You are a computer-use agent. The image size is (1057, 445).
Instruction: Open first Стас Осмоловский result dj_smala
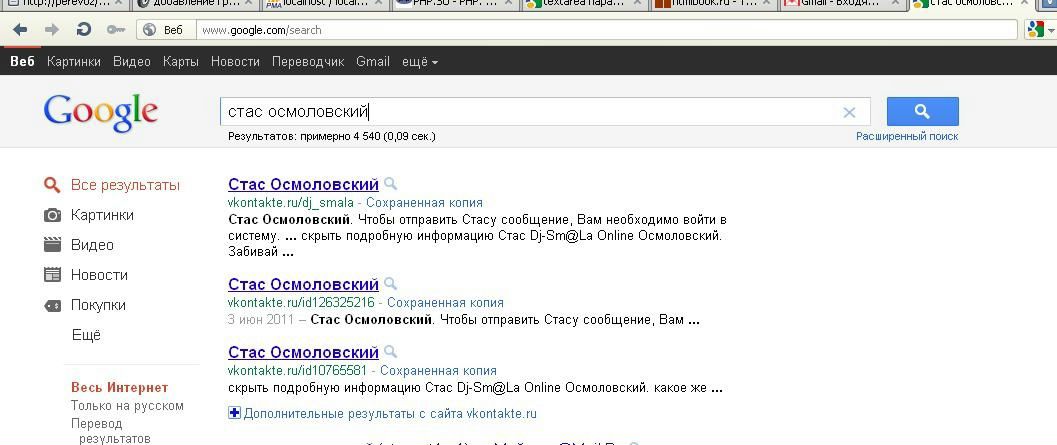tap(303, 184)
